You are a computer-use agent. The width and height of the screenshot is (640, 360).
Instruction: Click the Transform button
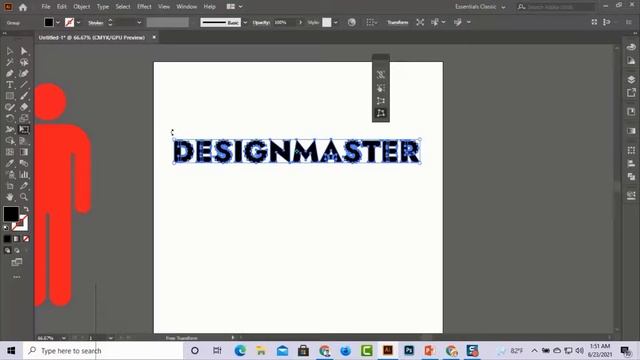coord(398,22)
